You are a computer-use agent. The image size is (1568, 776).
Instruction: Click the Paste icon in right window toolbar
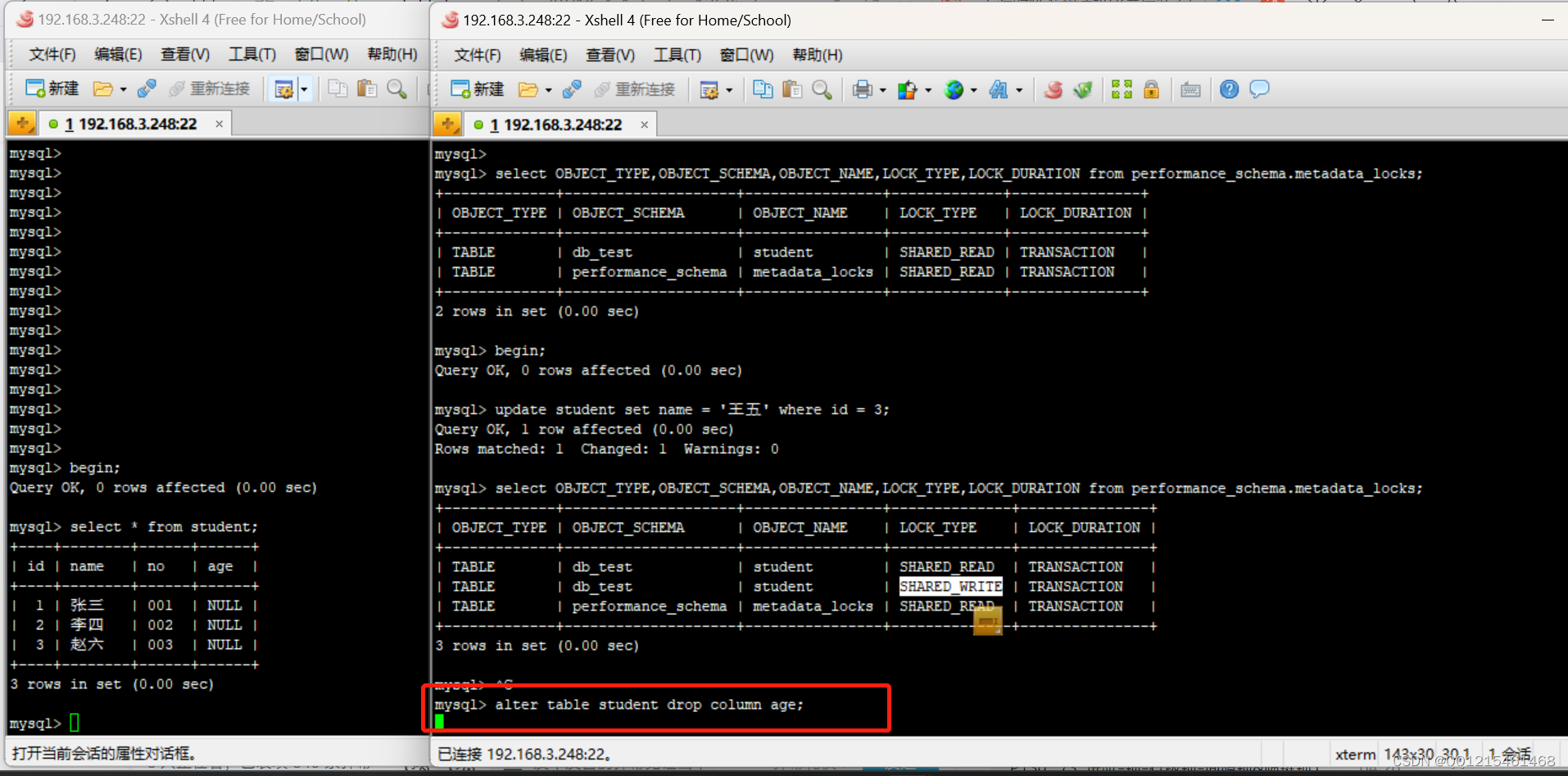click(x=792, y=89)
